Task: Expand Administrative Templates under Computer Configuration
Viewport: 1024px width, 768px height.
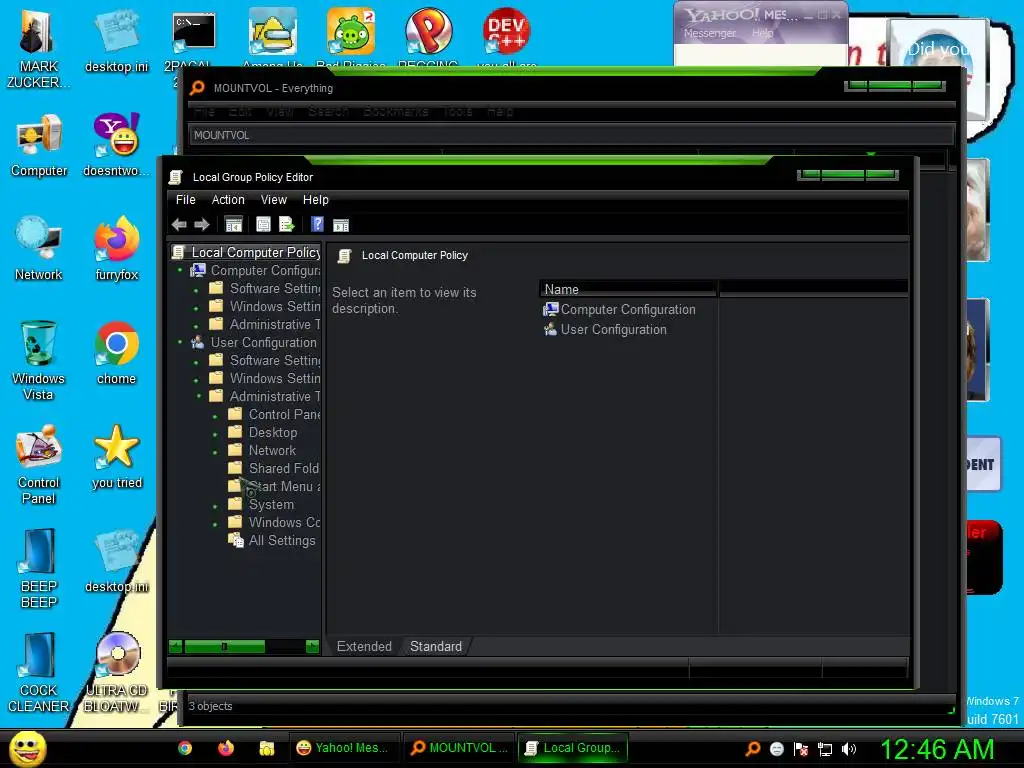Action: 196,325
